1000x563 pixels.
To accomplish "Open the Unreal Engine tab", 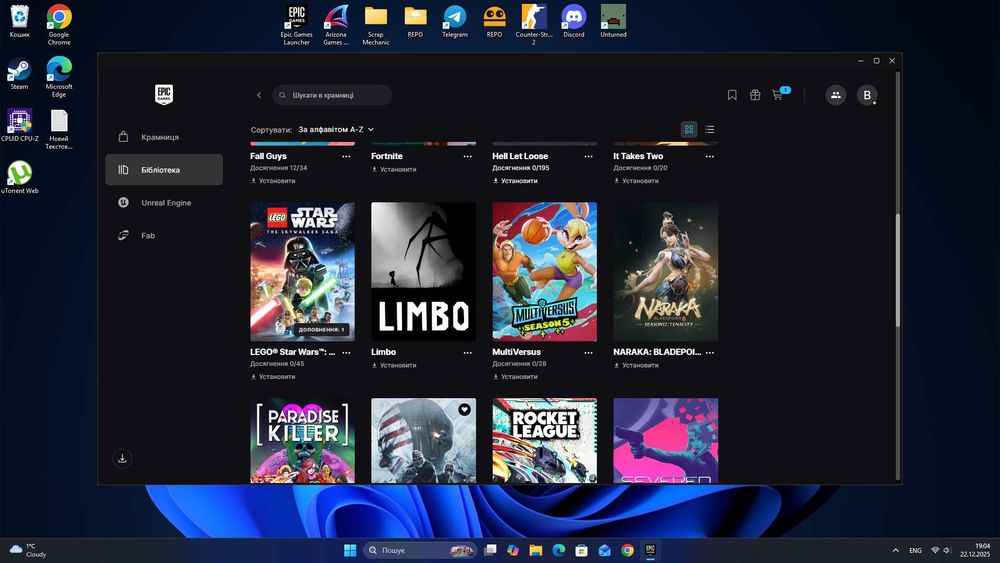I will 164,203.
